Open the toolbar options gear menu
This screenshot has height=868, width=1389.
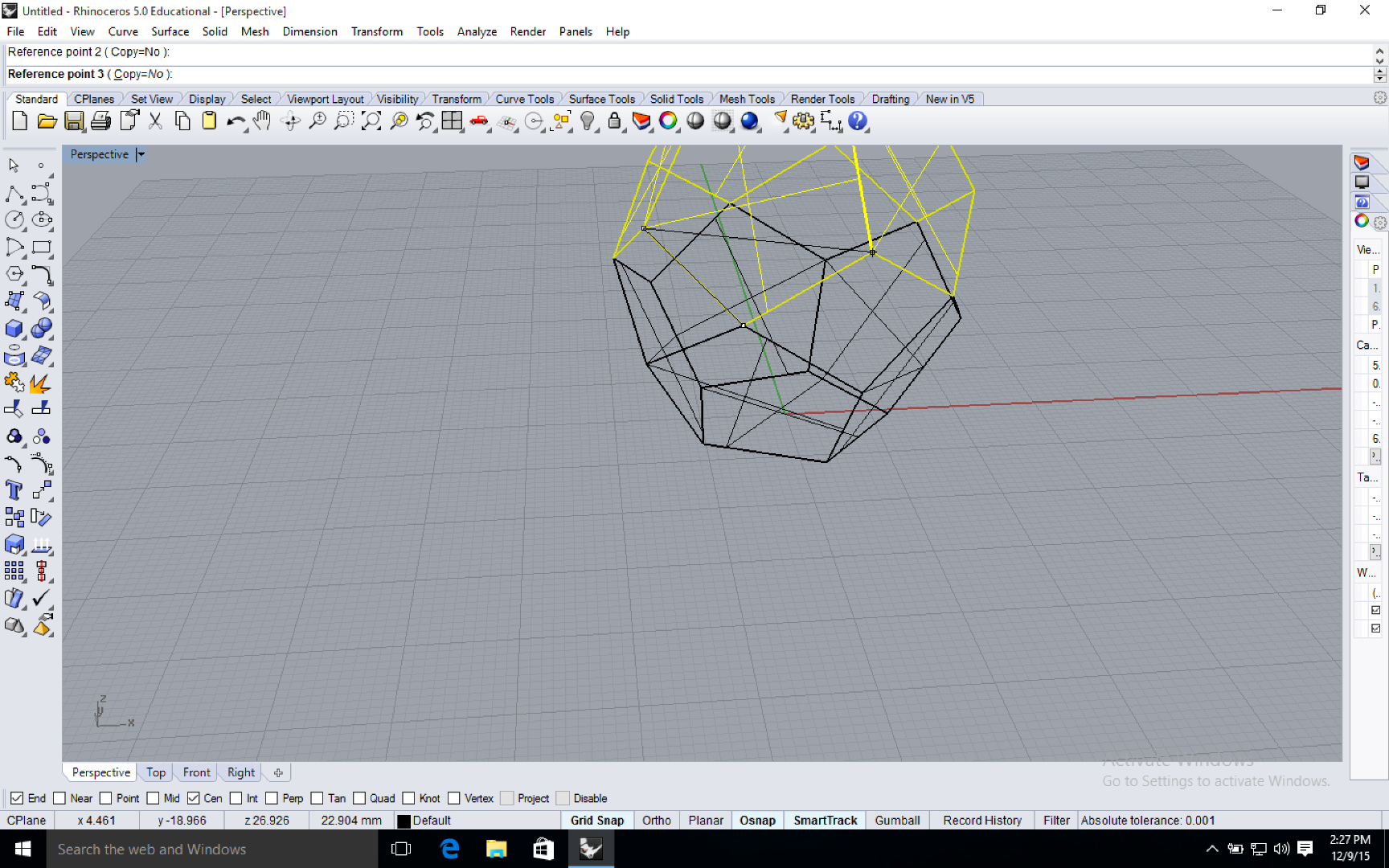point(1380,97)
